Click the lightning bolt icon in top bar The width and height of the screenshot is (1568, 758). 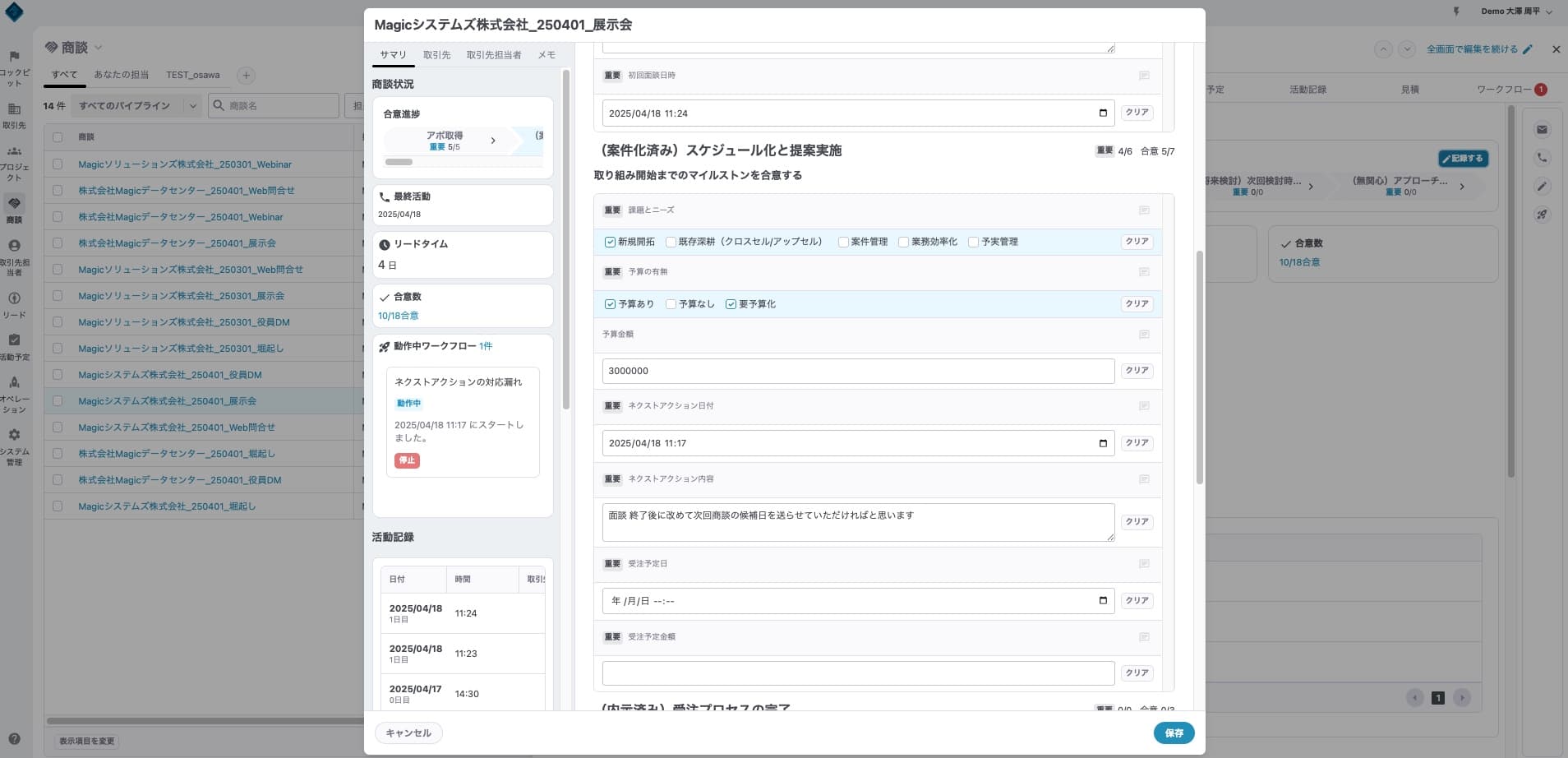click(x=1457, y=12)
